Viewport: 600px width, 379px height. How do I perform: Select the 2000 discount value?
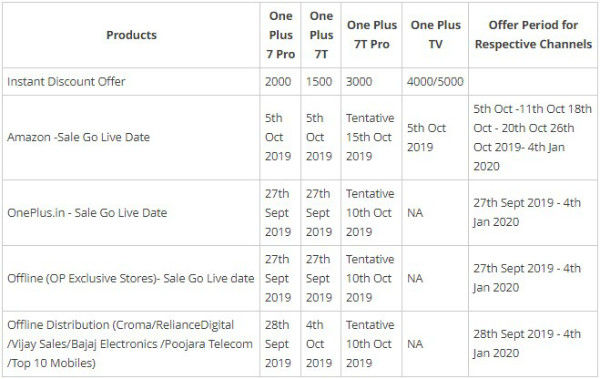[x=278, y=82]
